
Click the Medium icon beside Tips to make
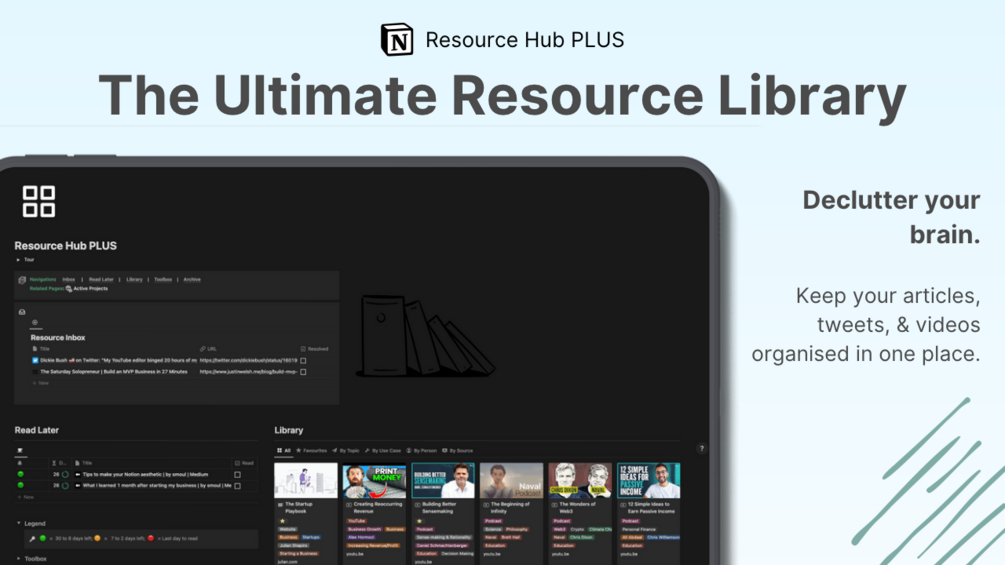click(78, 475)
